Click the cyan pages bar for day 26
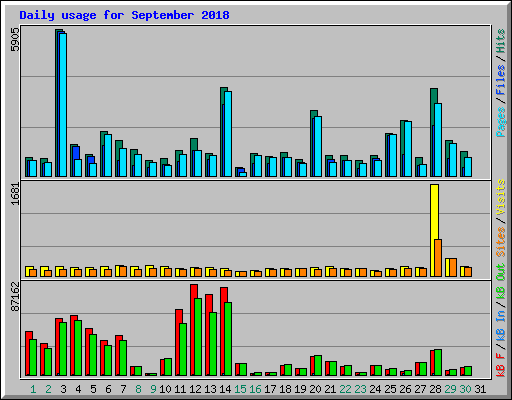This screenshot has width=512, height=400. pos(408,149)
